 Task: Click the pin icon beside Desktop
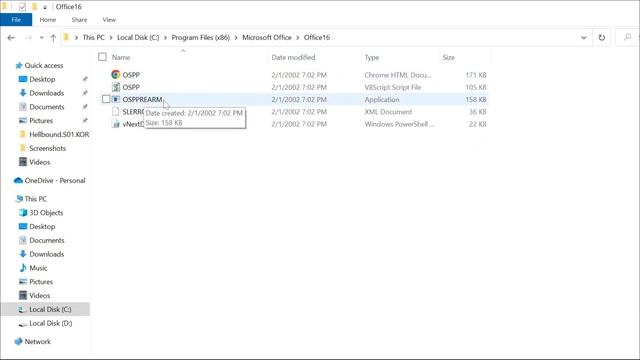click(x=85, y=79)
